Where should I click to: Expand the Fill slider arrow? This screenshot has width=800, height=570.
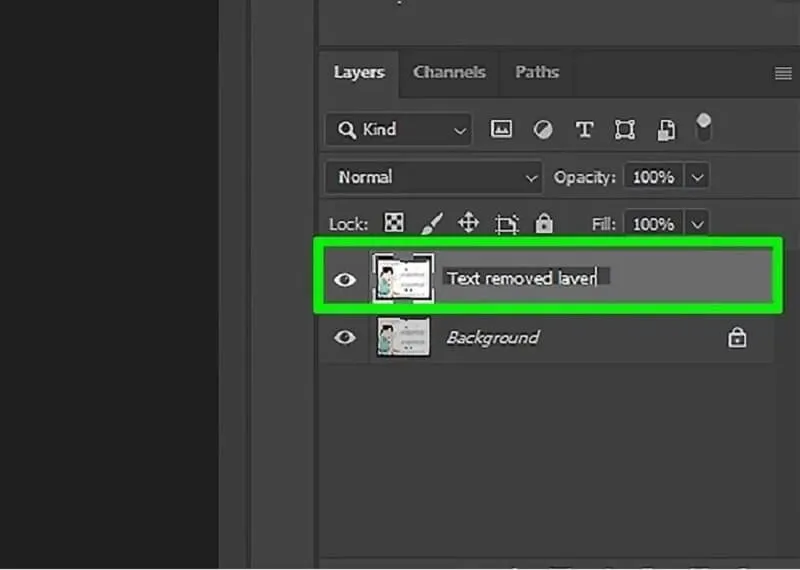(698, 224)
